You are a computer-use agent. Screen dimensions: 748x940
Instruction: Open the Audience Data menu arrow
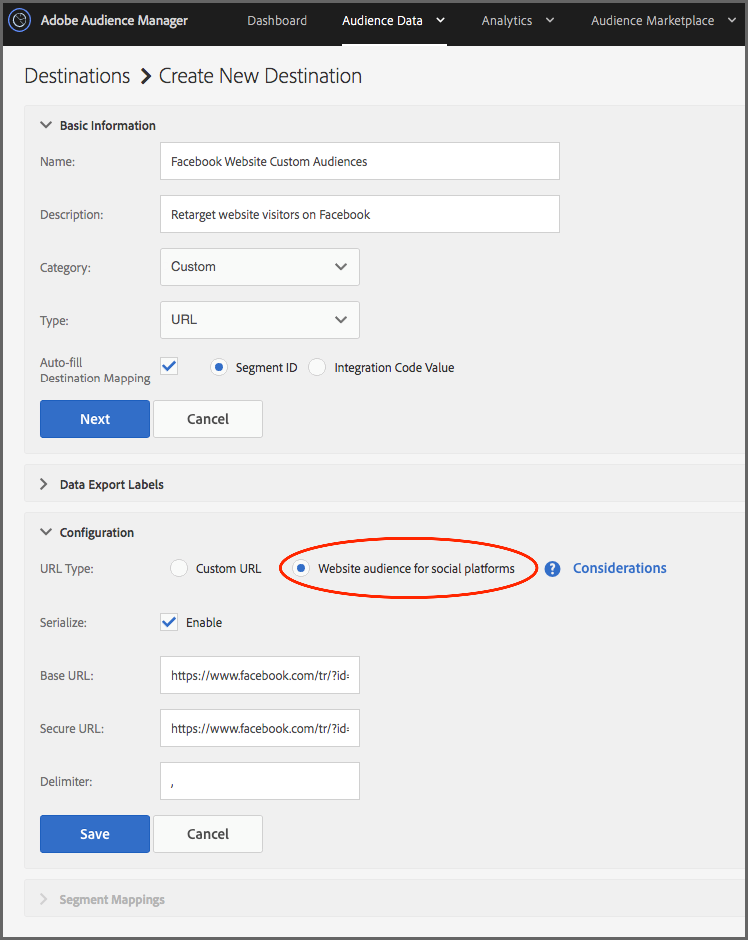[441, 20]
